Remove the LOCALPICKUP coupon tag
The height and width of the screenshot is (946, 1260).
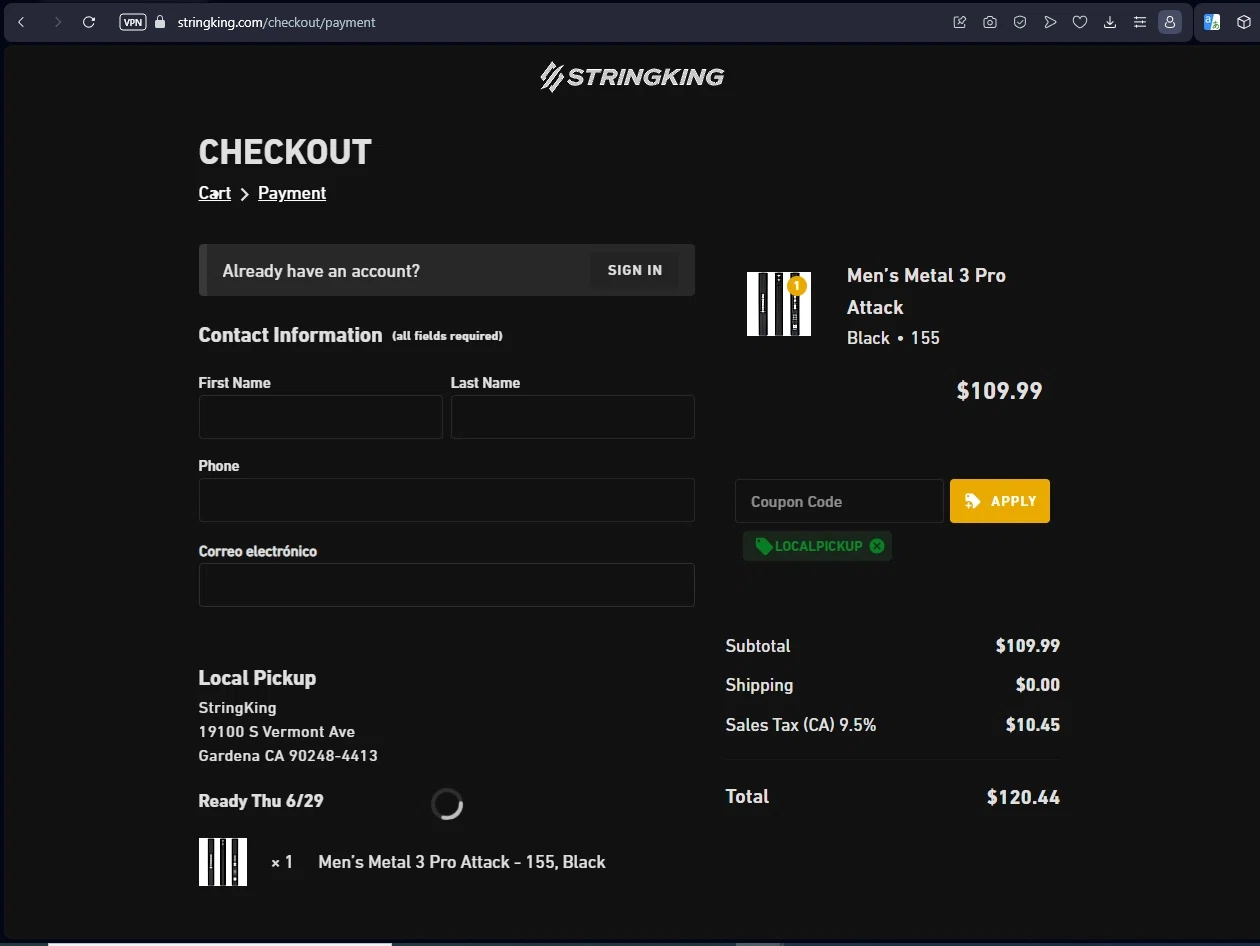877,546
